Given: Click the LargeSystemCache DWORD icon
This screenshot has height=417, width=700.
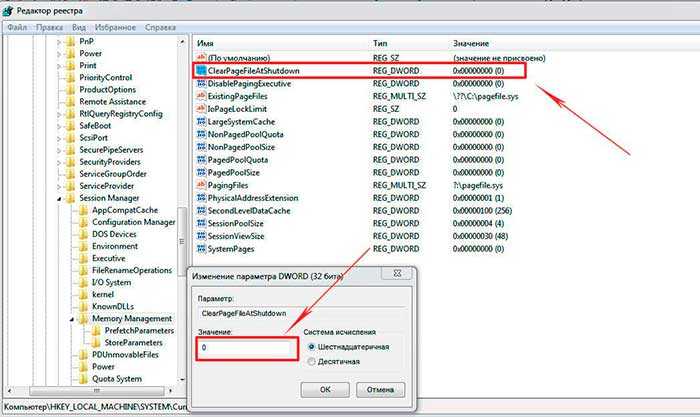Looking at the screenshot, I should [x=201, y=121].
